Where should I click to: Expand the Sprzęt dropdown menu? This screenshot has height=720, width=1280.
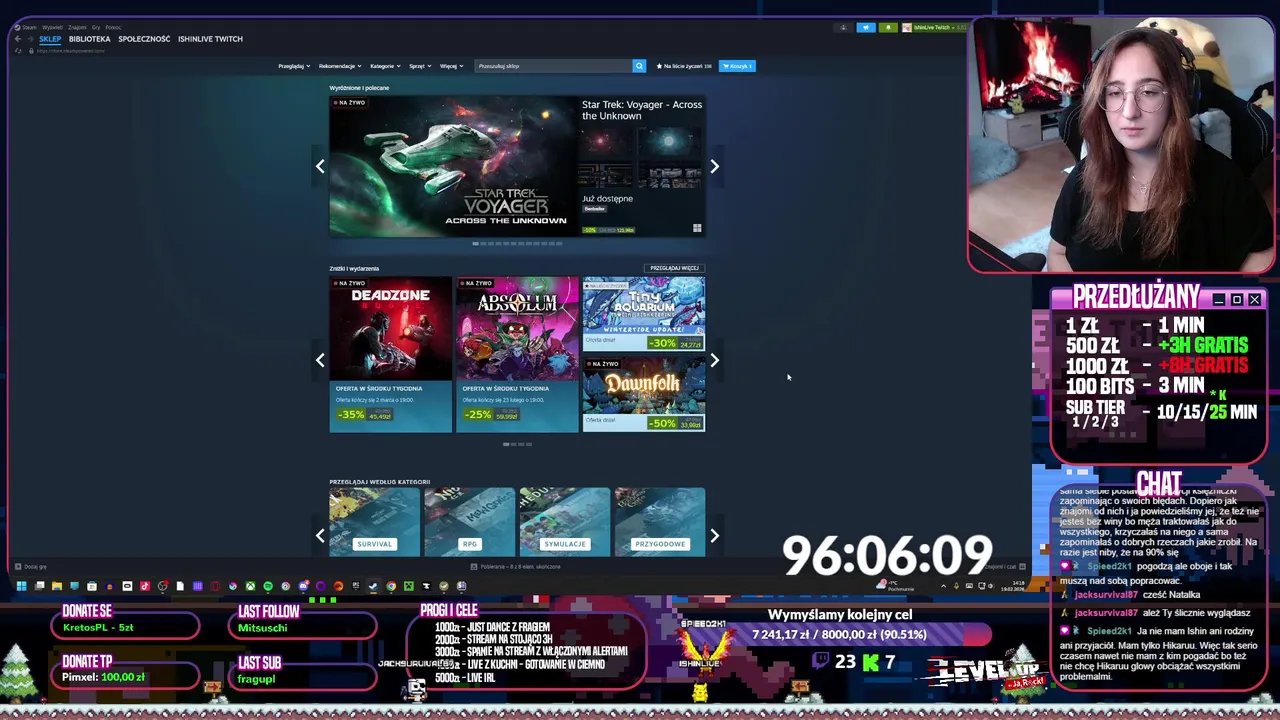420,66
